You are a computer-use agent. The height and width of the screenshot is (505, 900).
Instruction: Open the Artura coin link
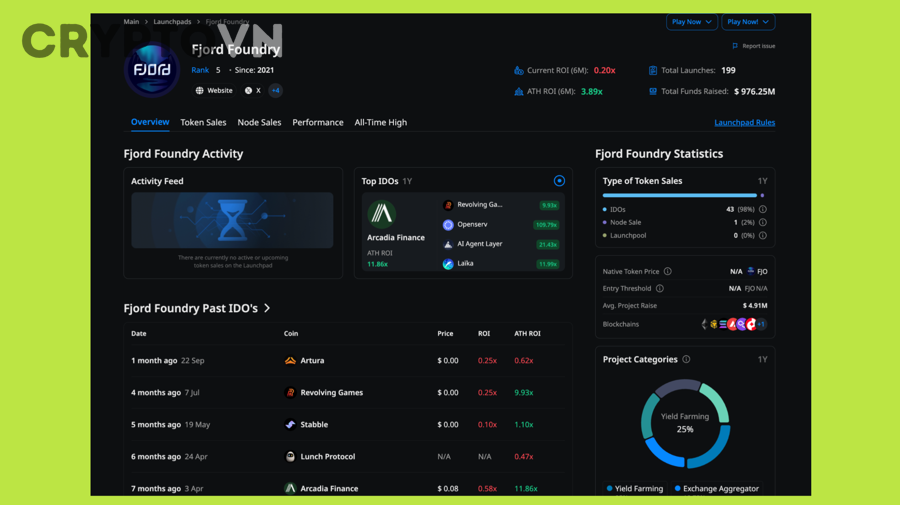tap(312, 360)
